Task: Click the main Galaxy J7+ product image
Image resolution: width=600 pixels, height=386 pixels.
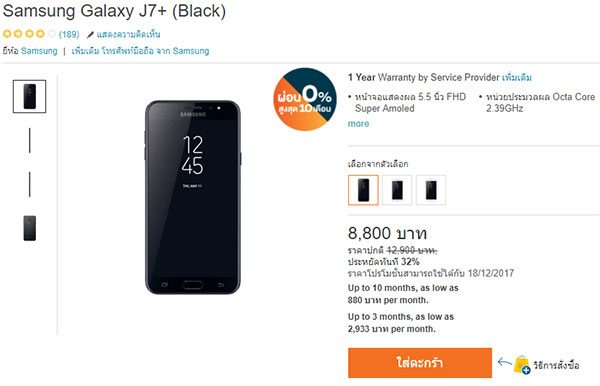Action: click(193, 197)
